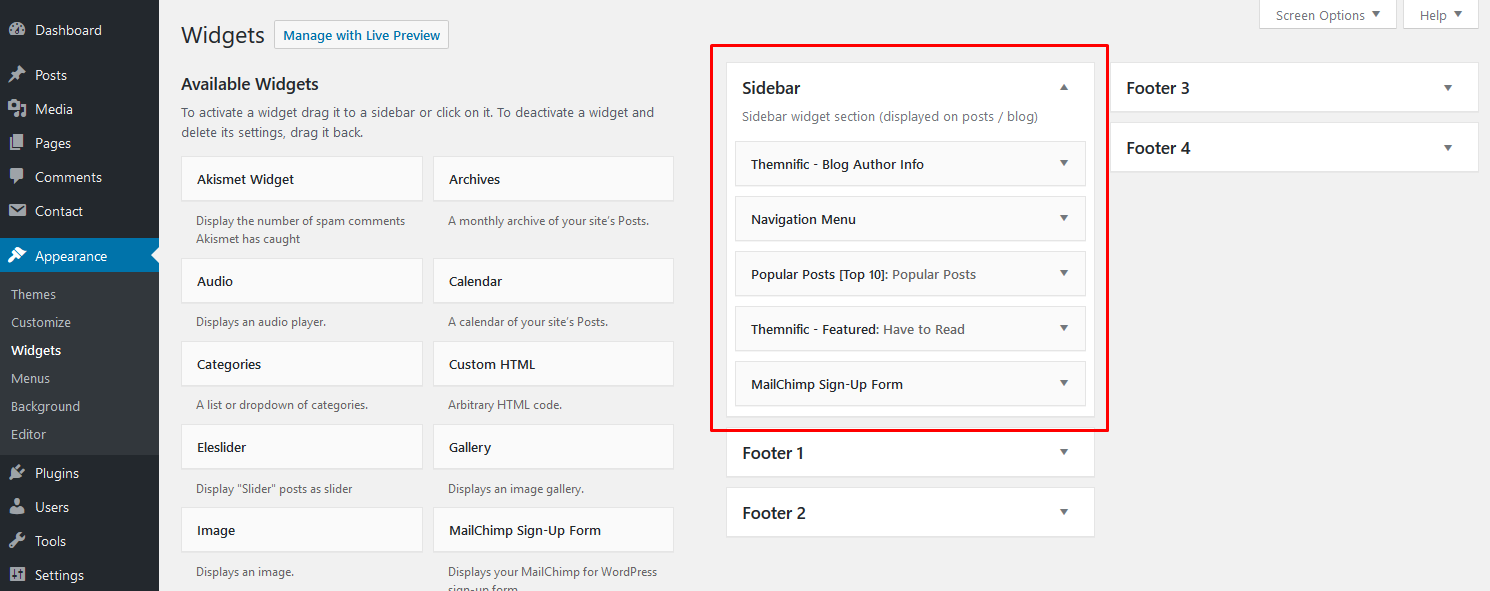Open the Themes submenu link
This screenshot has height=591, width=1490.
coord(33,294)
